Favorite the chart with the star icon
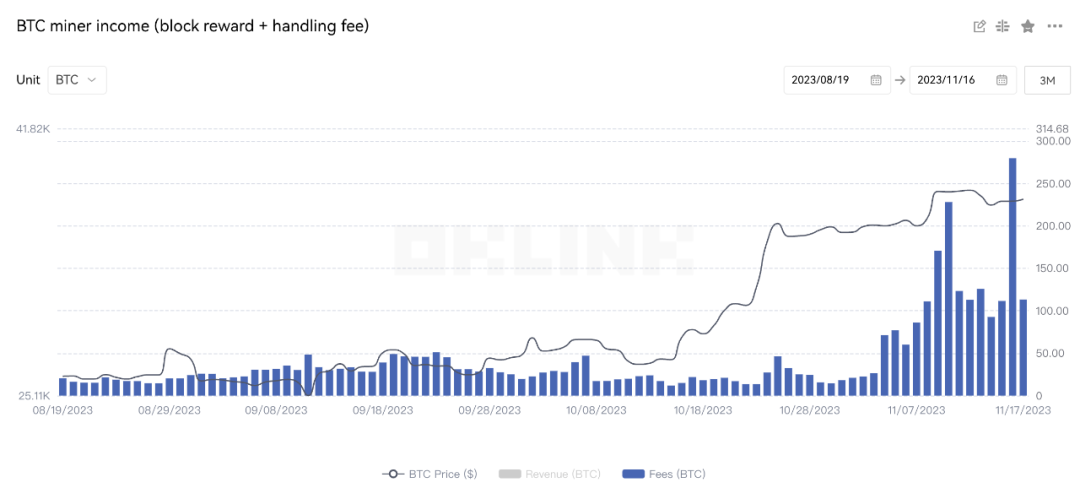1080x488 pixels. point(1028,27)
